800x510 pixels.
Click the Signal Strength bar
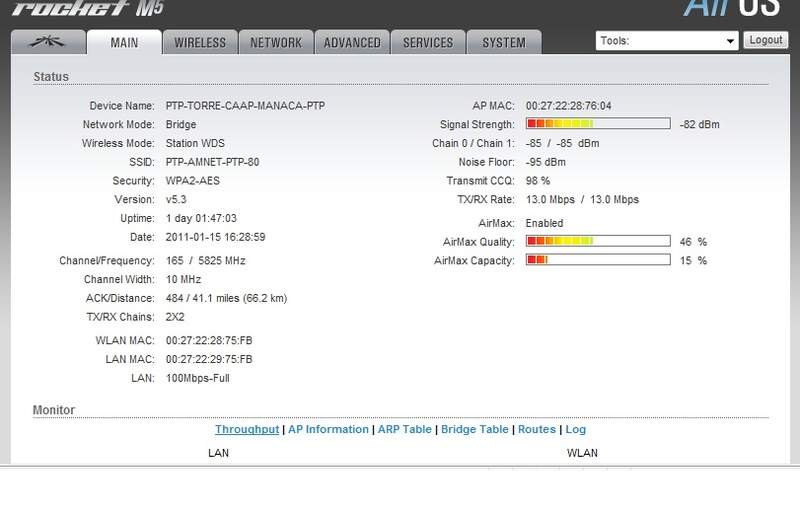point(597,124)
